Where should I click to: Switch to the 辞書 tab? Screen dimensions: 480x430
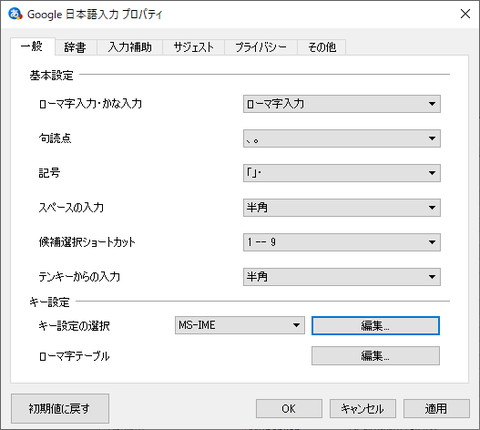[75, 47]
